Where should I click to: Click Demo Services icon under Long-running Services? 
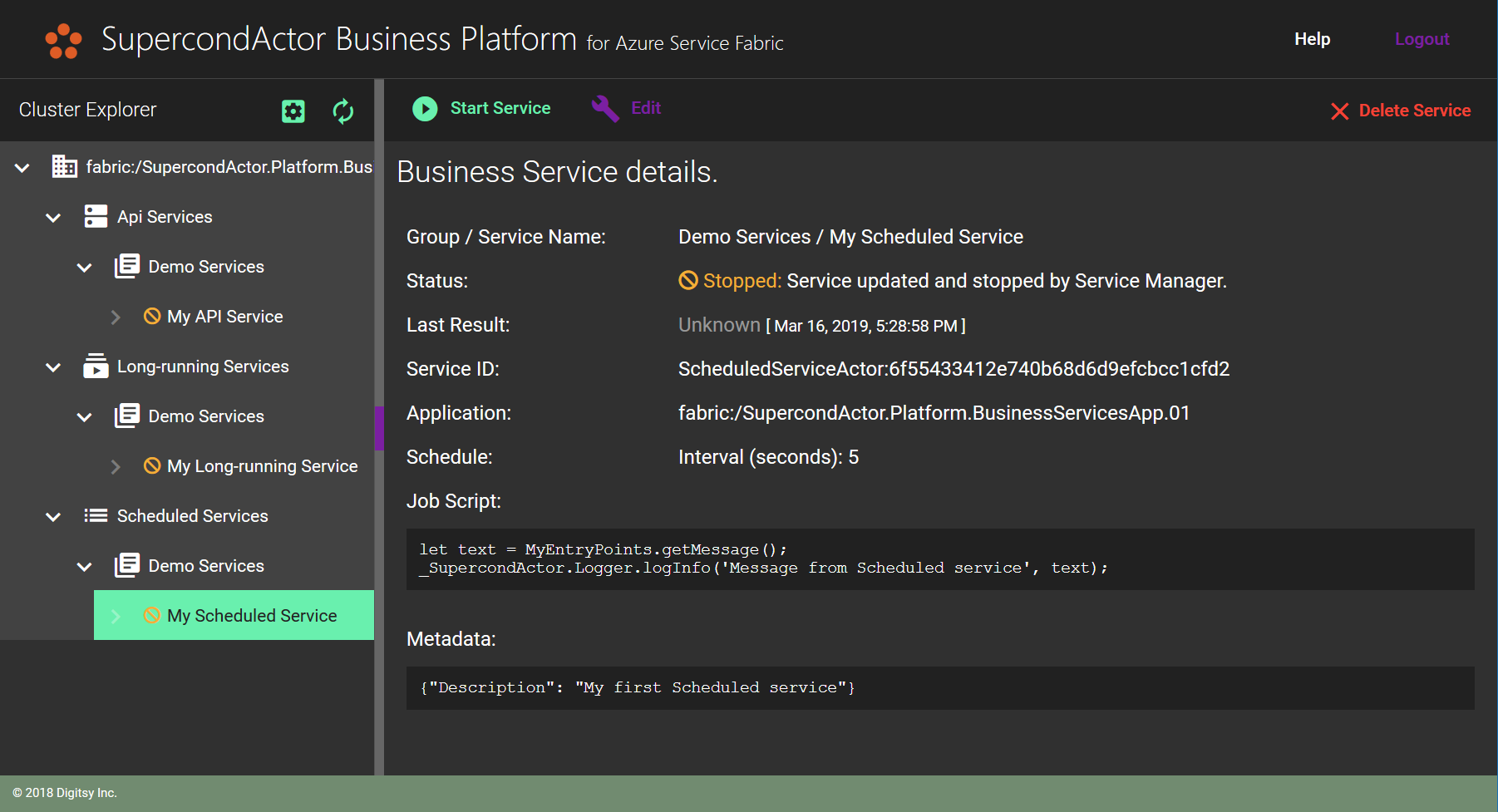127,416
